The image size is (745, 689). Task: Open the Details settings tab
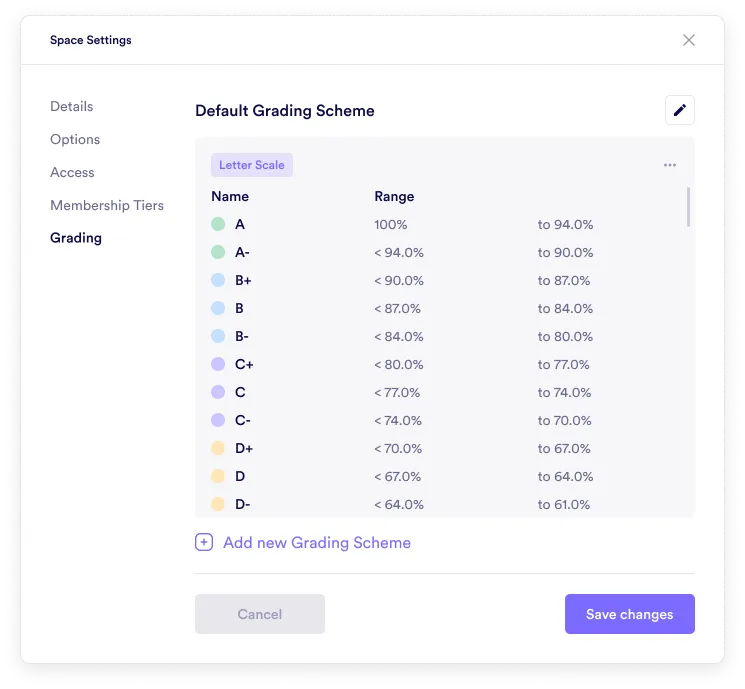tap(71, 106)
